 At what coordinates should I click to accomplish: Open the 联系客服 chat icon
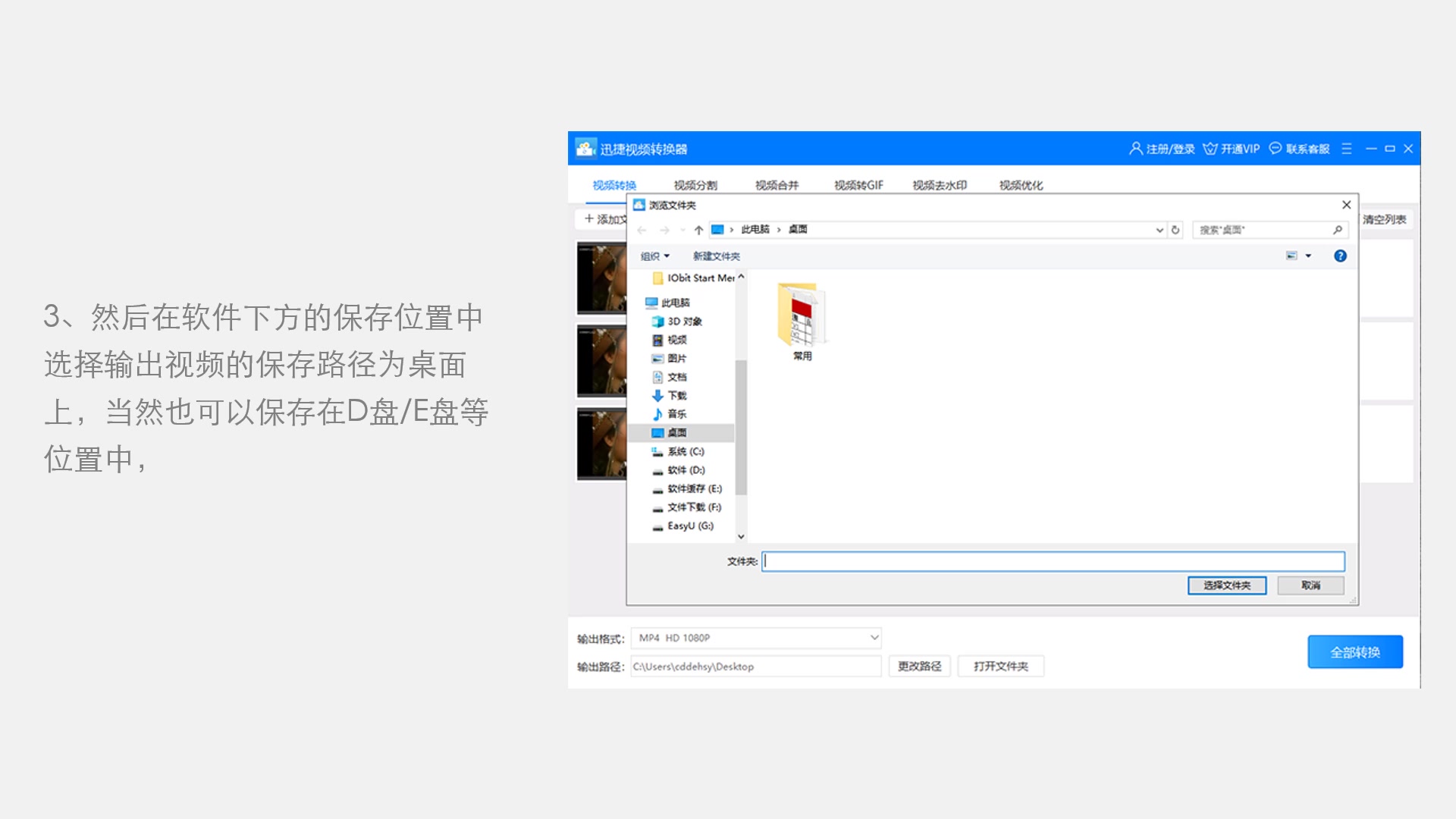[1276, 149]
